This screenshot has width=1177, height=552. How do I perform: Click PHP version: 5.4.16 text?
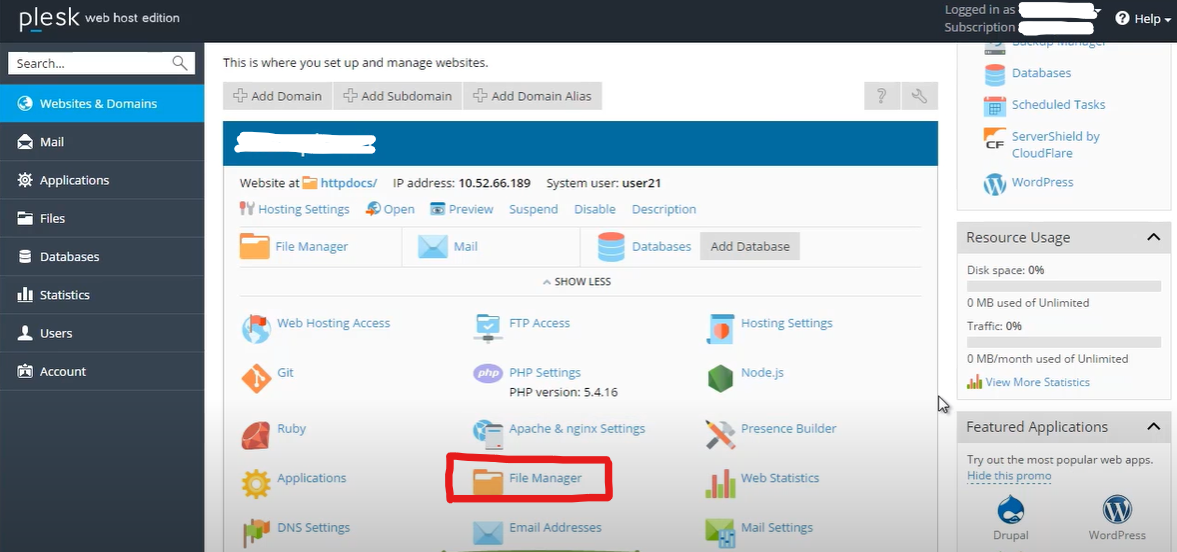pyautogui.click(x=563, y=392)
